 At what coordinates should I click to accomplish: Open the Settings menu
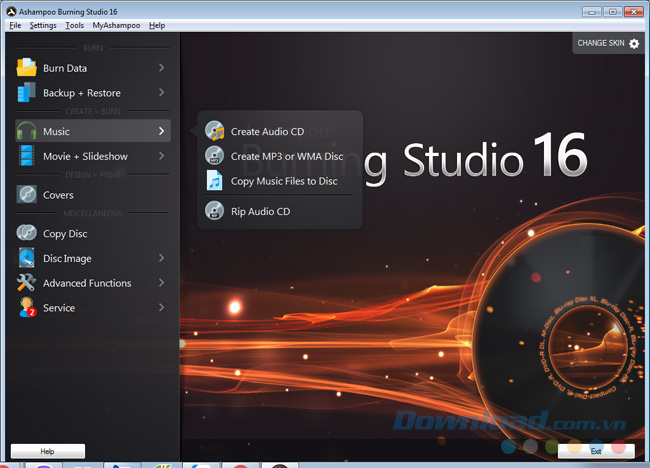tap(43, 25)
